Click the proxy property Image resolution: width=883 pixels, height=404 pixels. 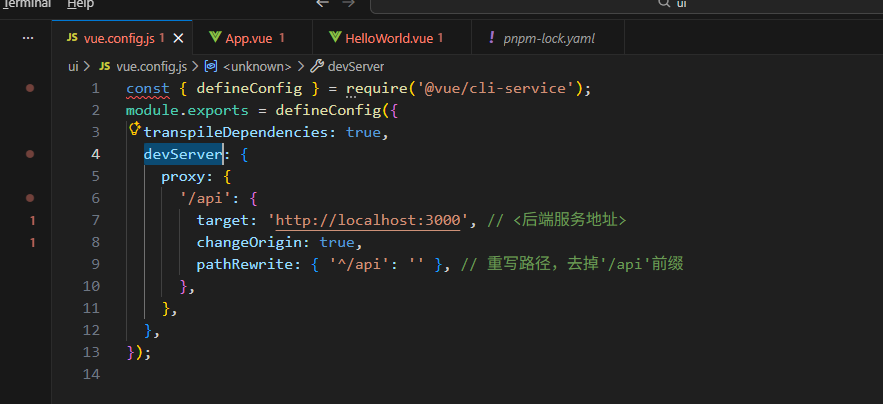coord(183,176)
